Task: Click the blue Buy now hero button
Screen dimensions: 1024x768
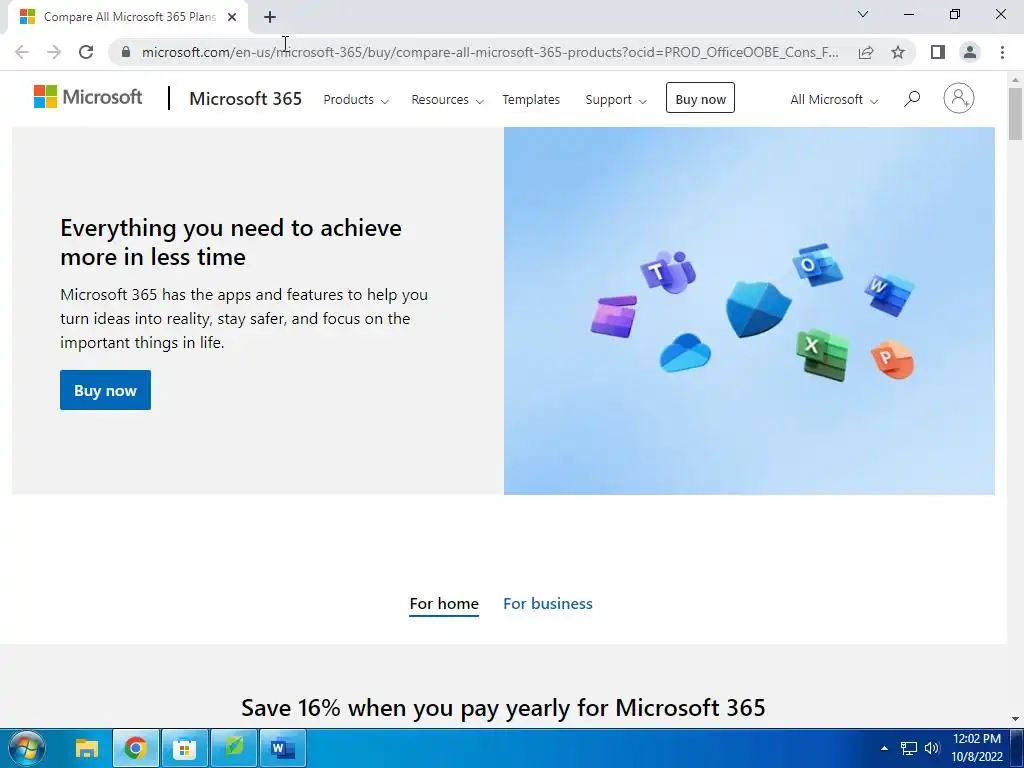Action: pos(105,390)
